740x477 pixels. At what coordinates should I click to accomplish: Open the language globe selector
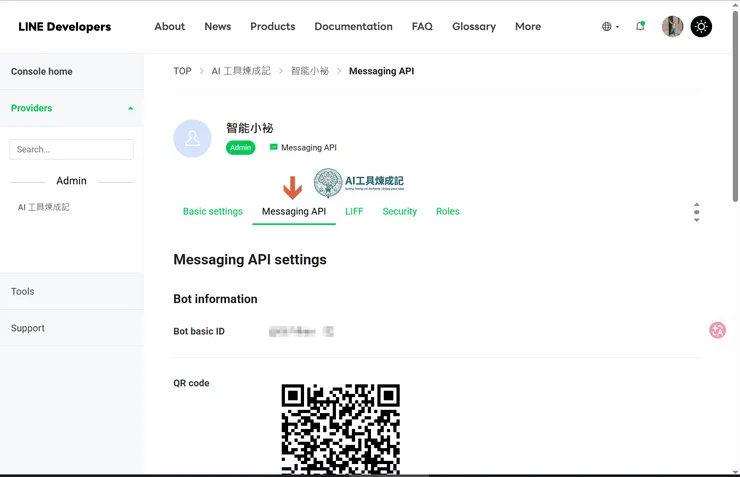click(610, 26)
